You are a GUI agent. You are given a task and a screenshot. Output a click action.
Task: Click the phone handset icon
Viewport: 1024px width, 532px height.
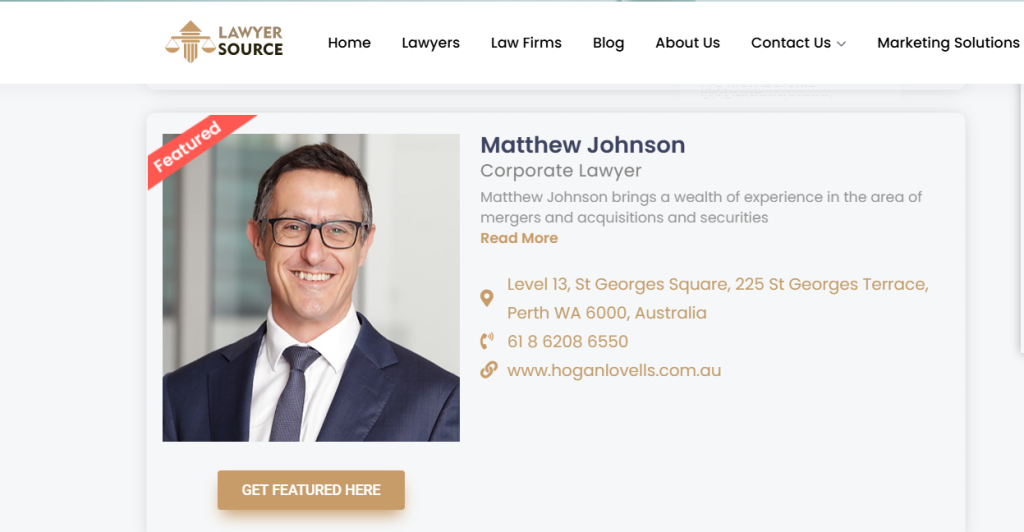tap(487, 341)
